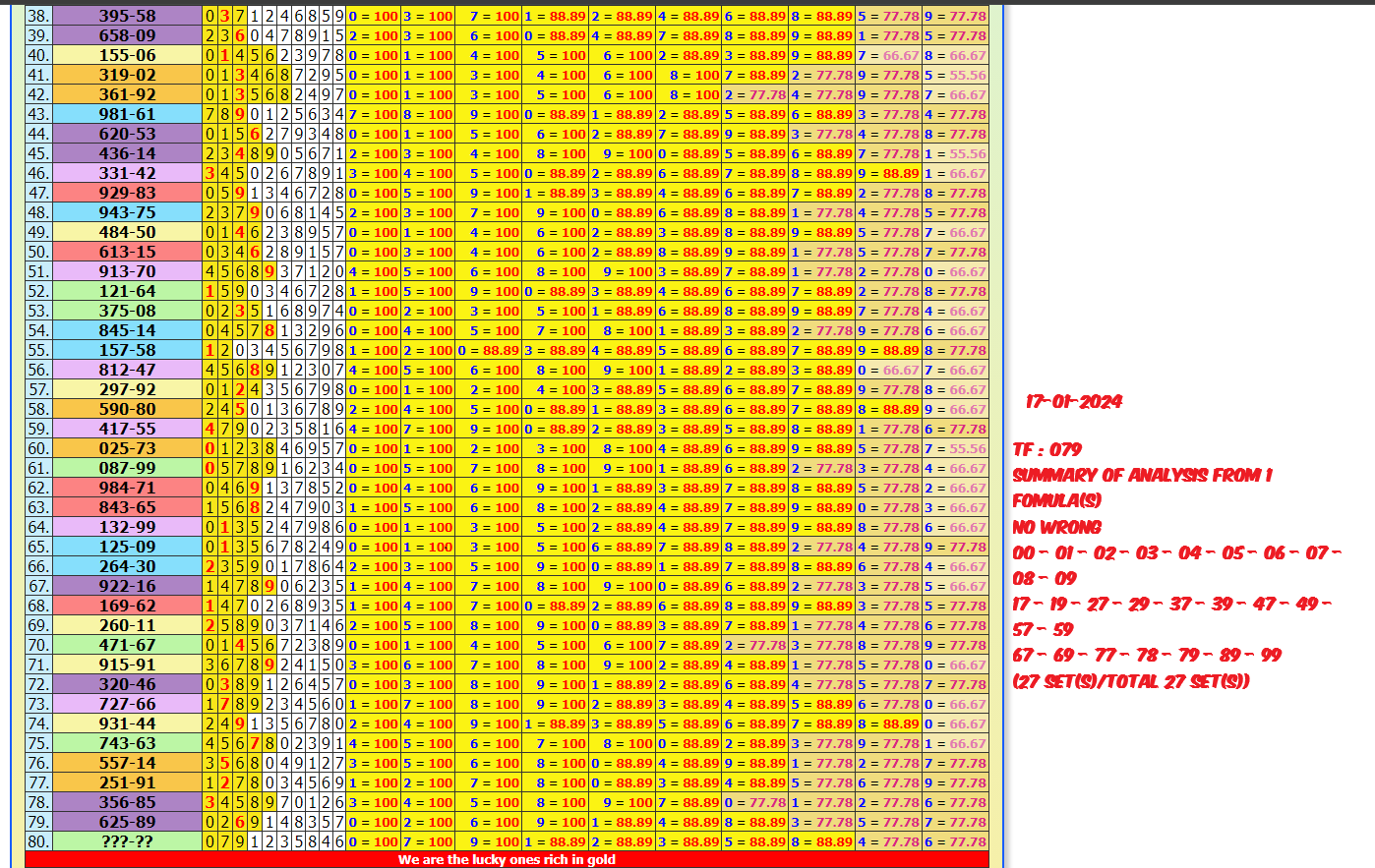Select the red result cell 929-83
Viewport: 1375px width, 868px height.
click(x=127, y=193)
